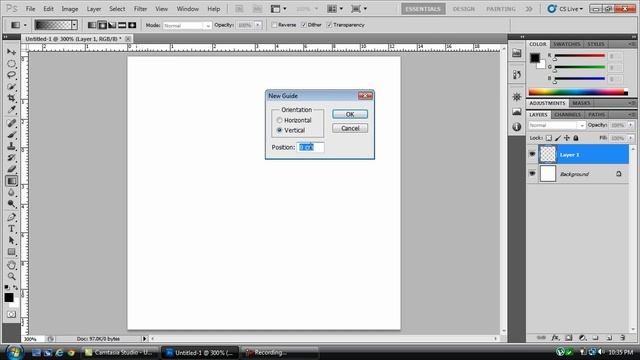
Task: Select the Dodge tool
Action: click(11, 204)
